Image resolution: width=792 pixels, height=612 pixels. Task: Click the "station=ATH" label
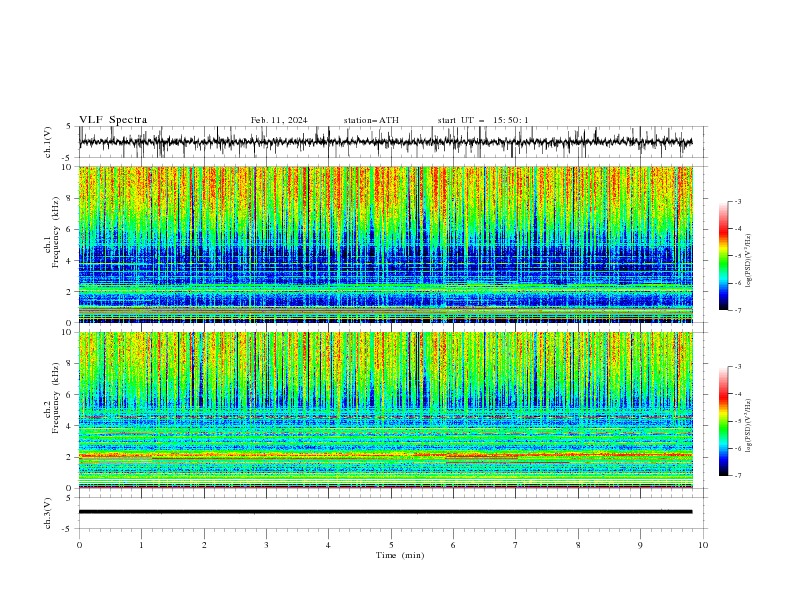(x=371, y=120)
